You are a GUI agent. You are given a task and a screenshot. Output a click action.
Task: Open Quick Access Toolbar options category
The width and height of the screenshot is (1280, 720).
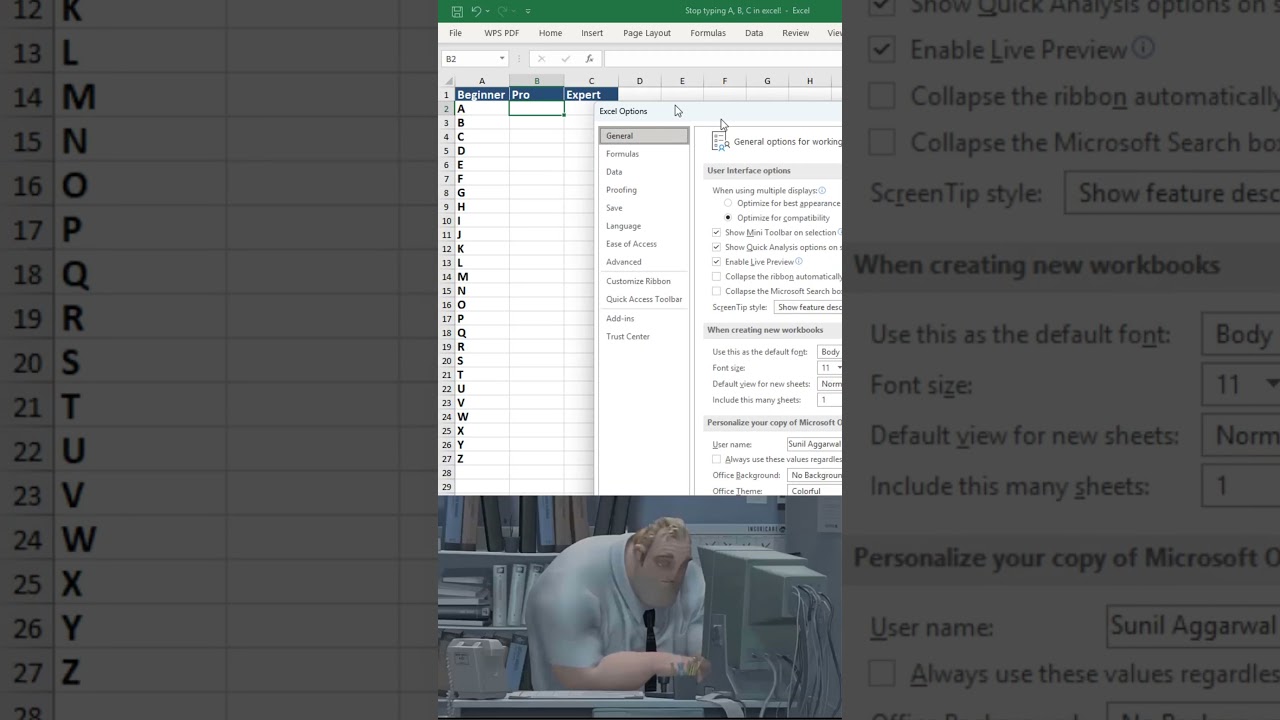tap(644, 299)
